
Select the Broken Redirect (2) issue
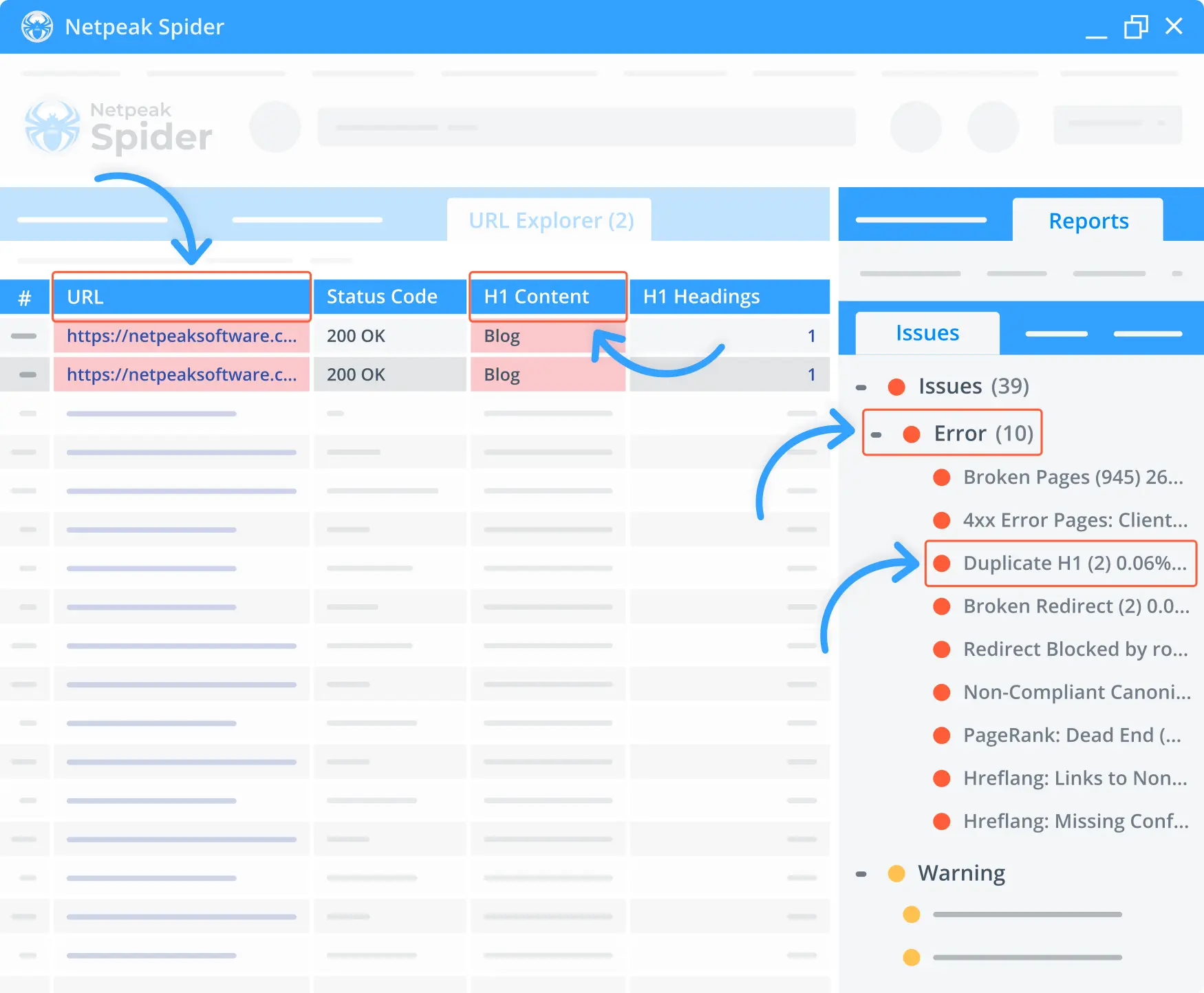[x=1076, y=606]
